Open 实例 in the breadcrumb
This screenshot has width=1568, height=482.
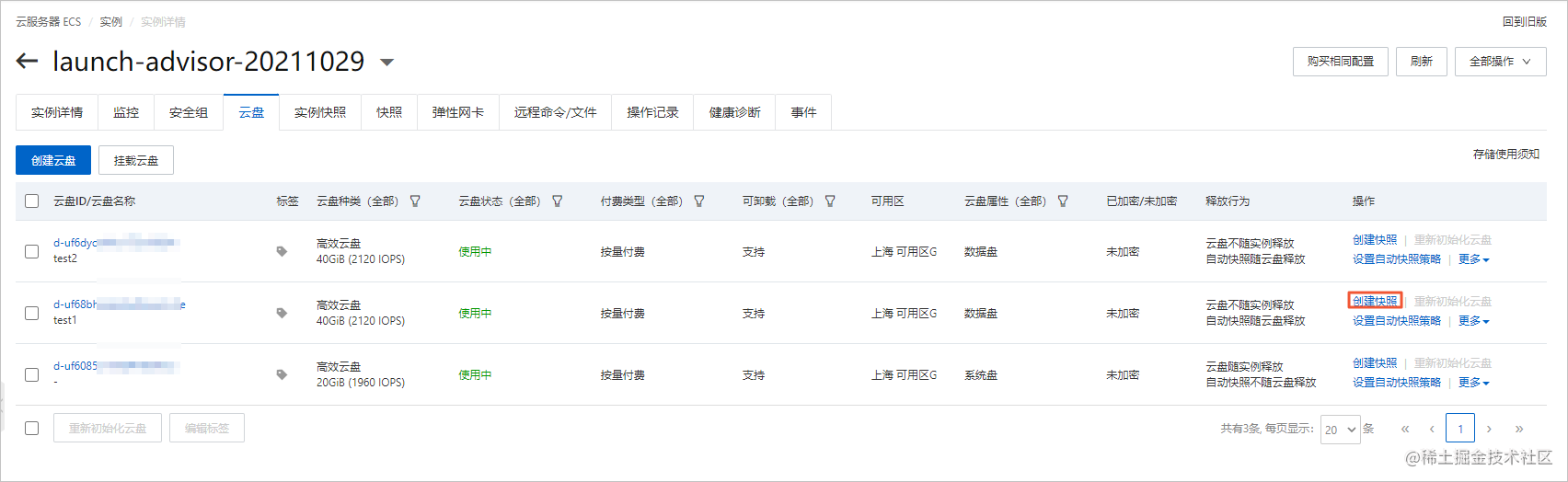(x=111, y=21)
